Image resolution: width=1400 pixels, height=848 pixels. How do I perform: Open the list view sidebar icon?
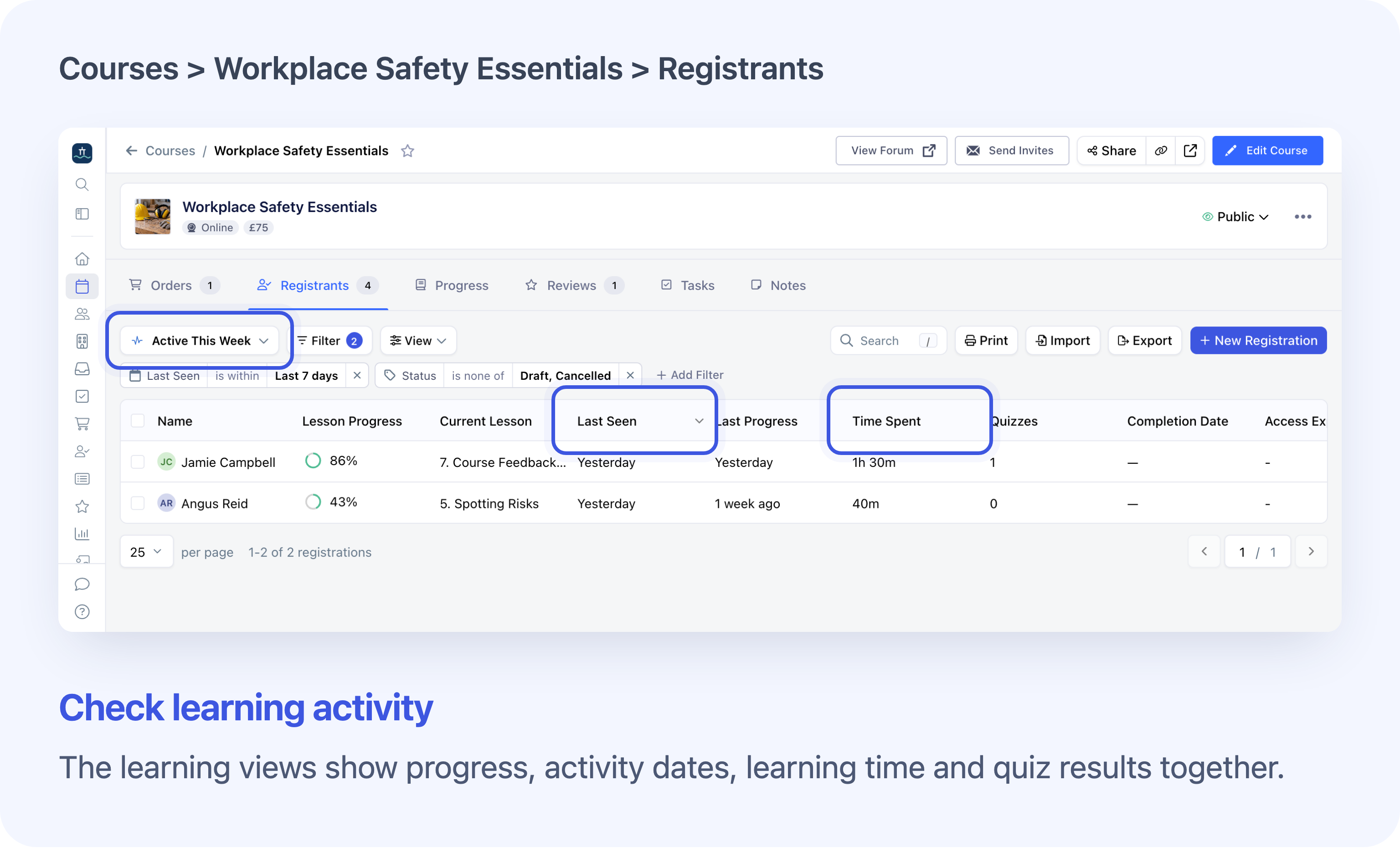point(82,479)
